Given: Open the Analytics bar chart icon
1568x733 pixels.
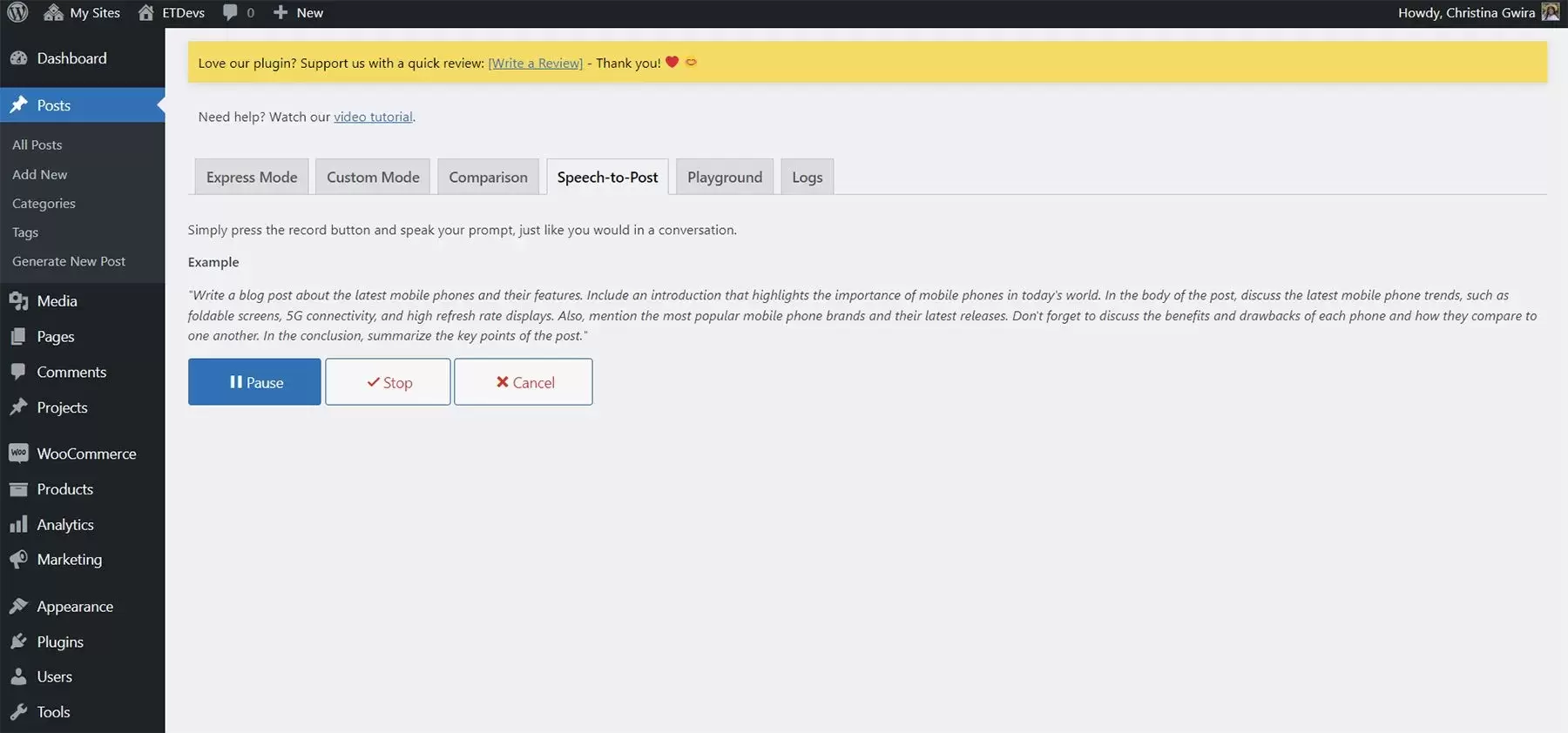Looking at the screenshot, I should coord(18,524).
